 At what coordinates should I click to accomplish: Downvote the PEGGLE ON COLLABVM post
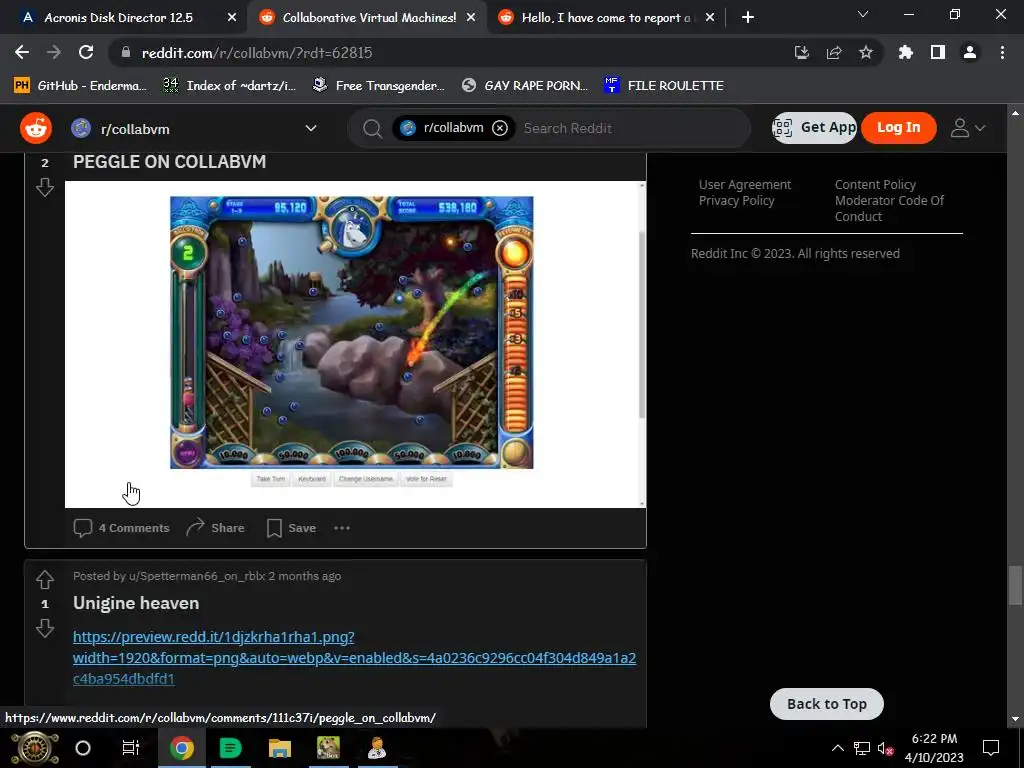(x=44, y=188)
